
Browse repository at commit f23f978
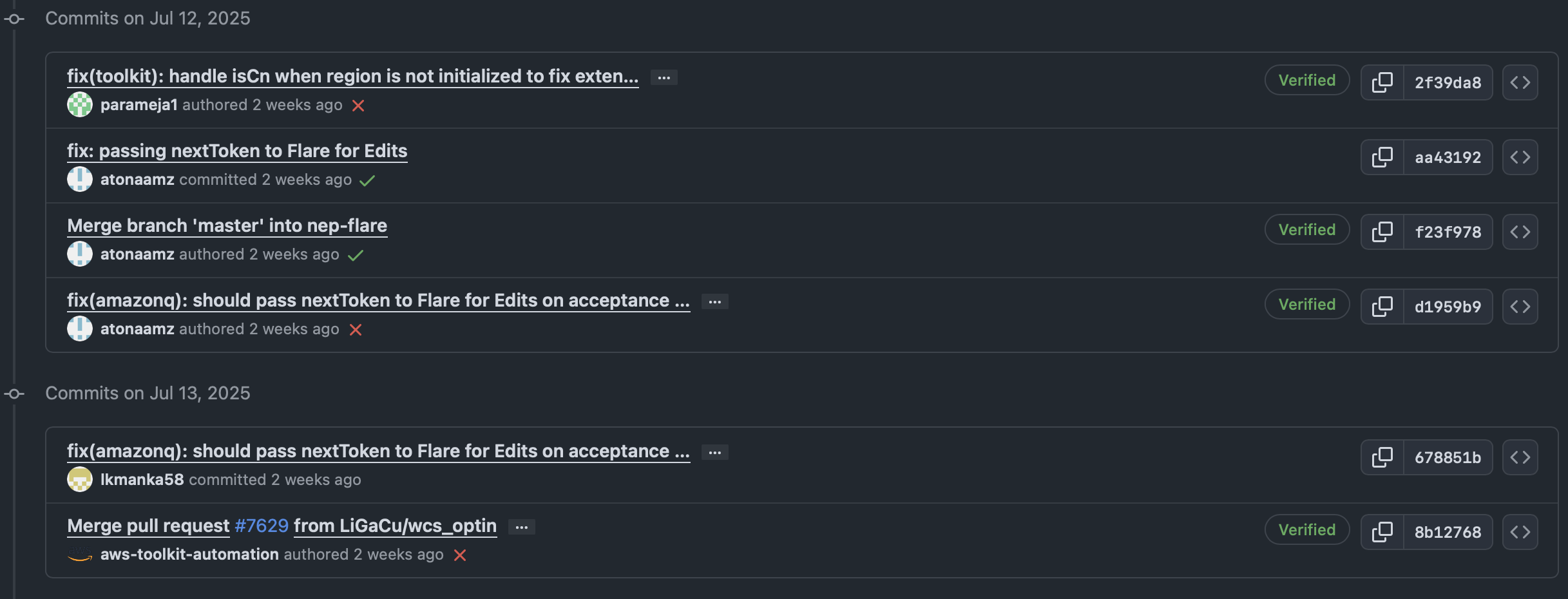(1520, 232)
